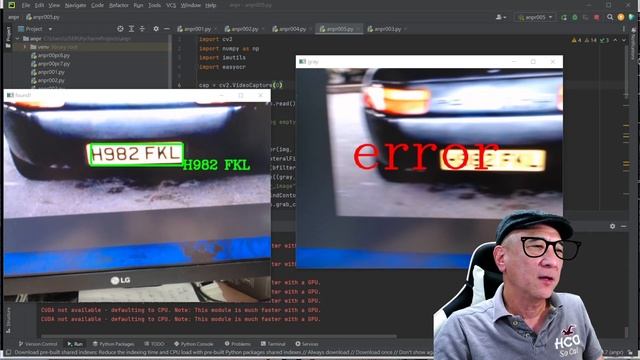Open the anpr005 run configuration dropdown
The height and width of the screenshot is (360, 640).
pos(535,17)
